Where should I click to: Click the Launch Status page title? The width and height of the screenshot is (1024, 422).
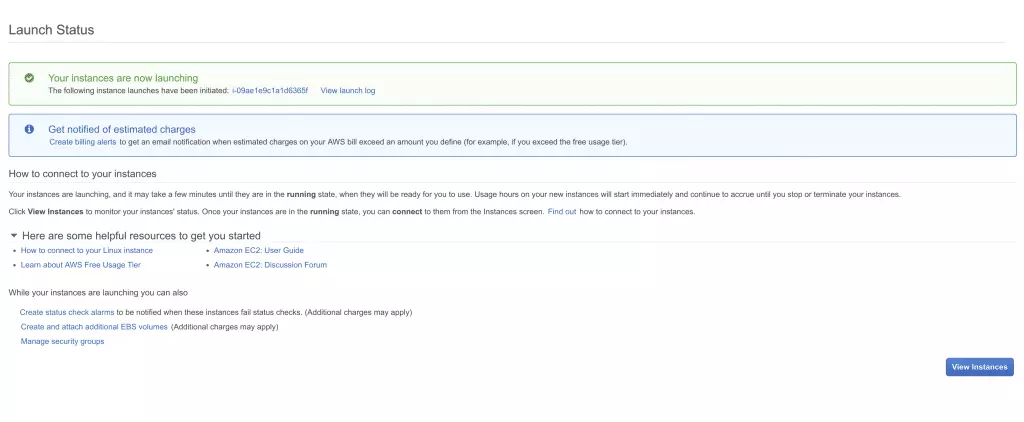(51, 30)
